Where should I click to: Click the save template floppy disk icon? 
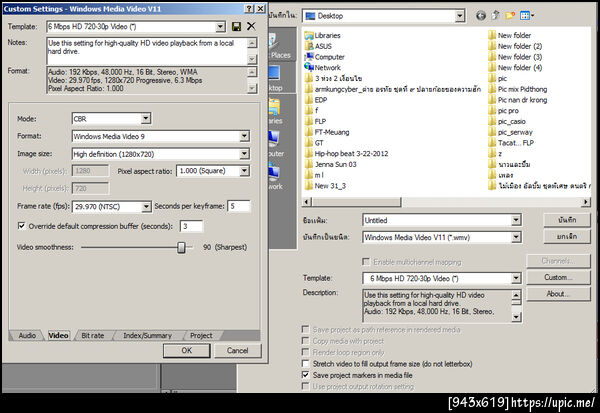pyautogui.click(x=236, y=26)
